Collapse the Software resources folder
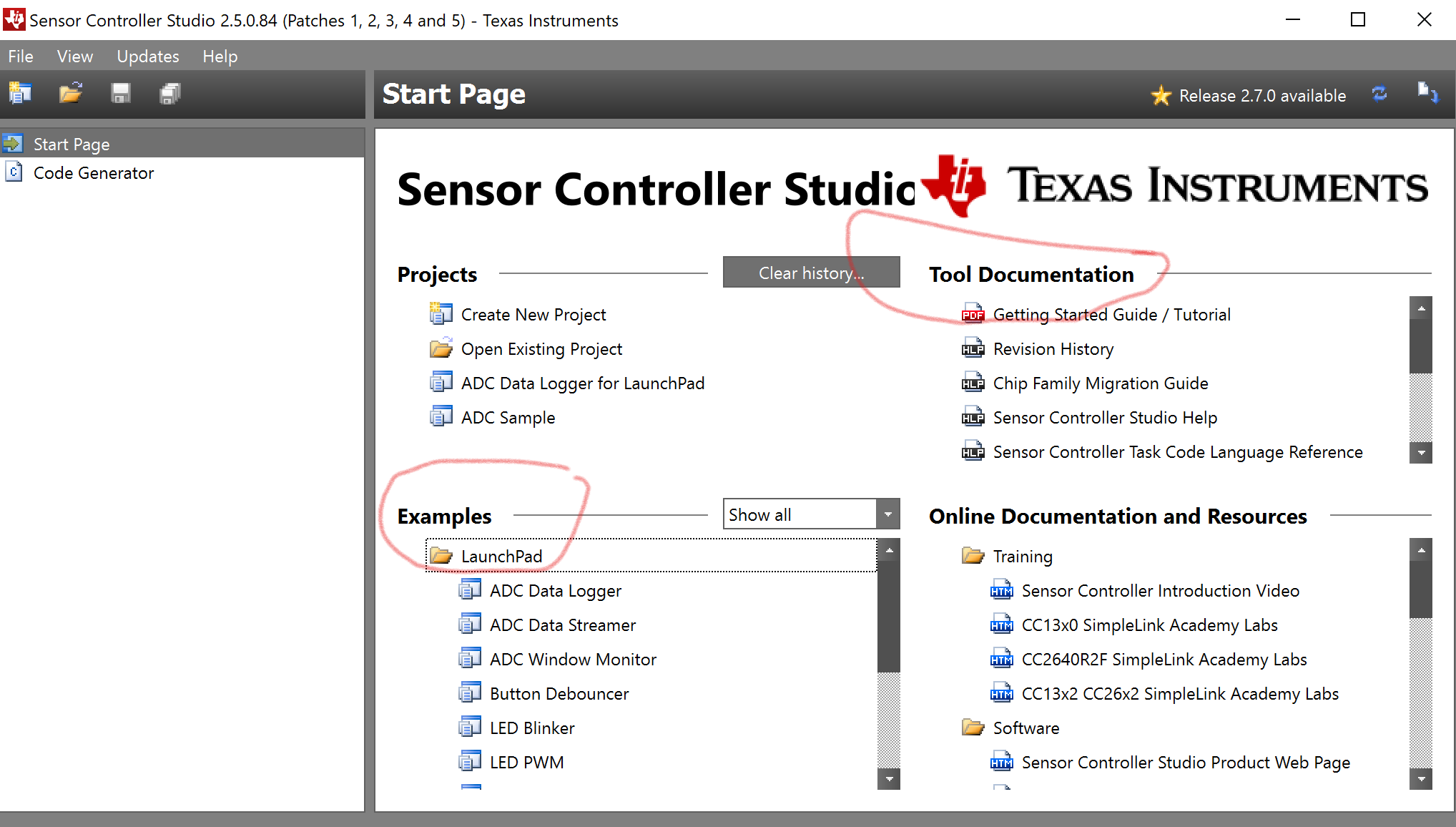 [x=973, y=728]
